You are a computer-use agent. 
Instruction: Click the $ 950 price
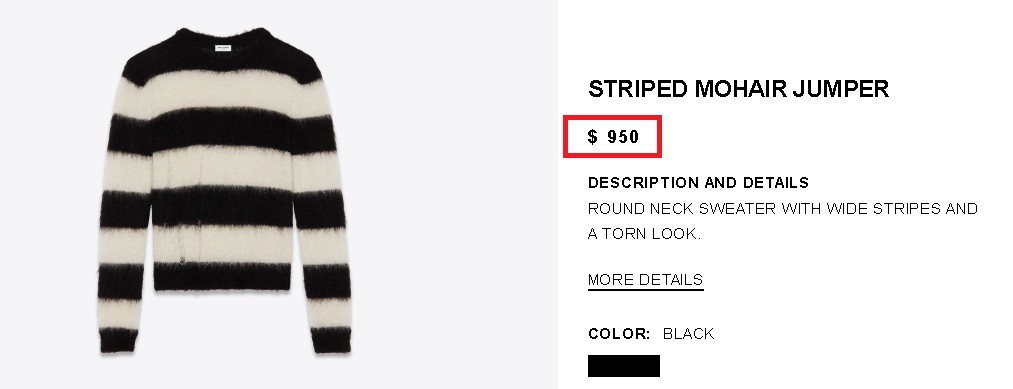[x=613, y=136]
